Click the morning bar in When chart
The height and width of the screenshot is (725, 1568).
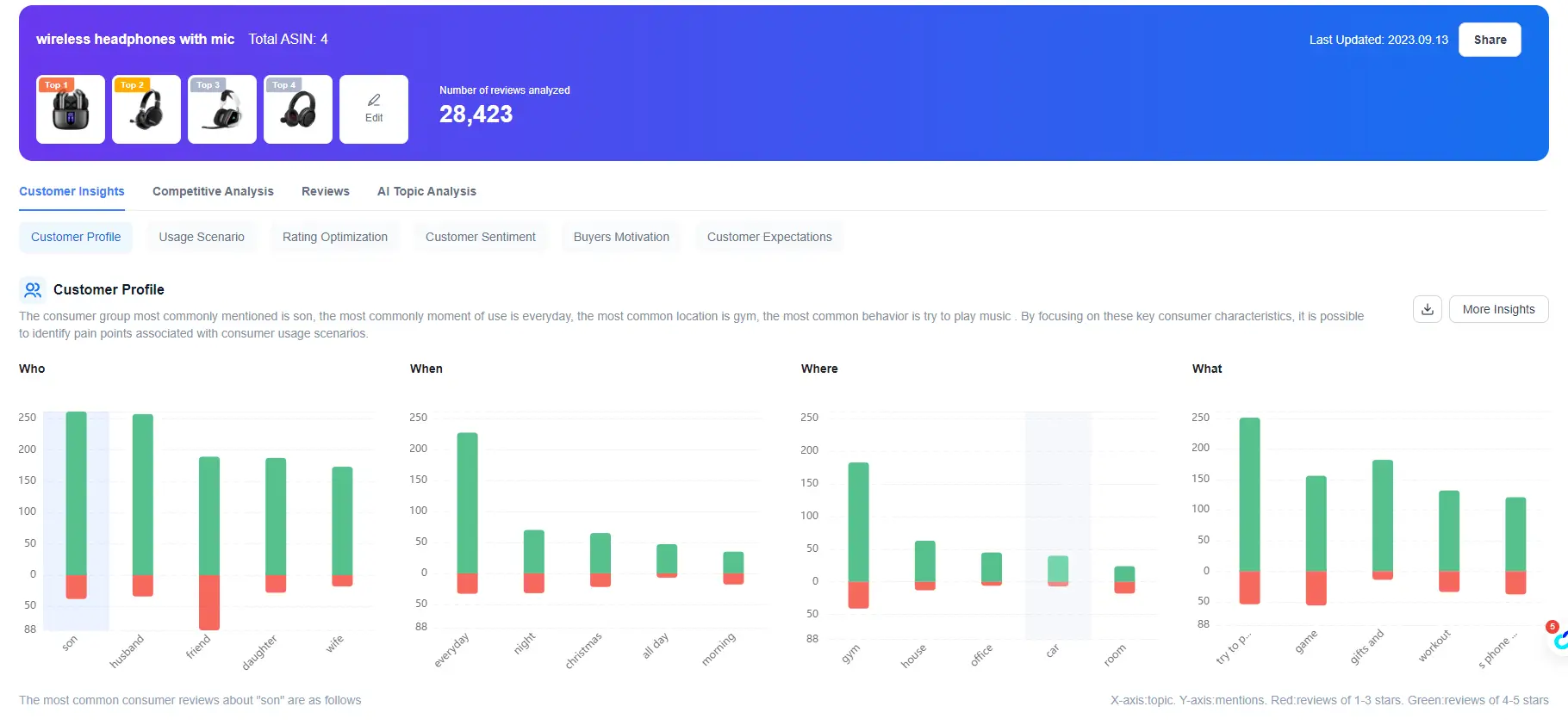click(733, 568)
